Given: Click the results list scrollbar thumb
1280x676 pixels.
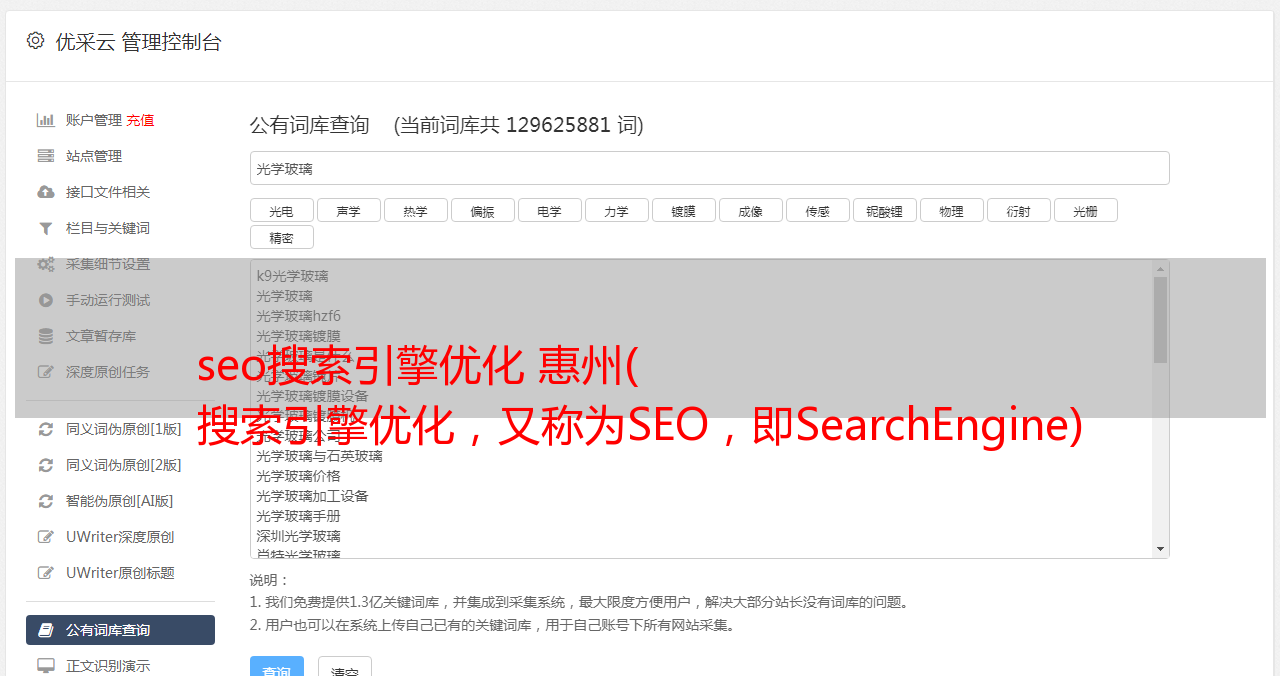Looking at the screenshot, I should [1160, 320].
